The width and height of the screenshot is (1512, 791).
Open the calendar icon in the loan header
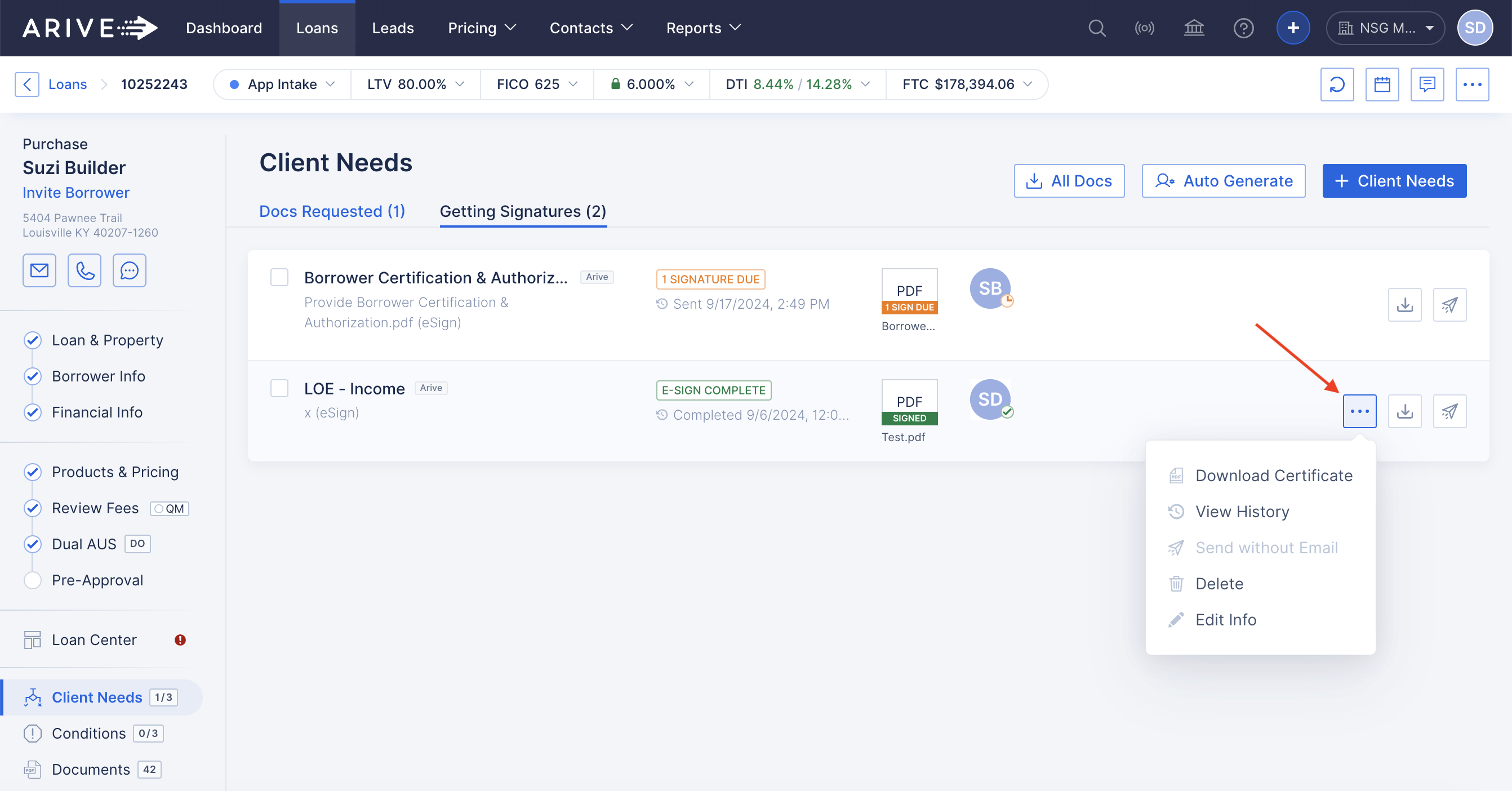(1382, 85)
